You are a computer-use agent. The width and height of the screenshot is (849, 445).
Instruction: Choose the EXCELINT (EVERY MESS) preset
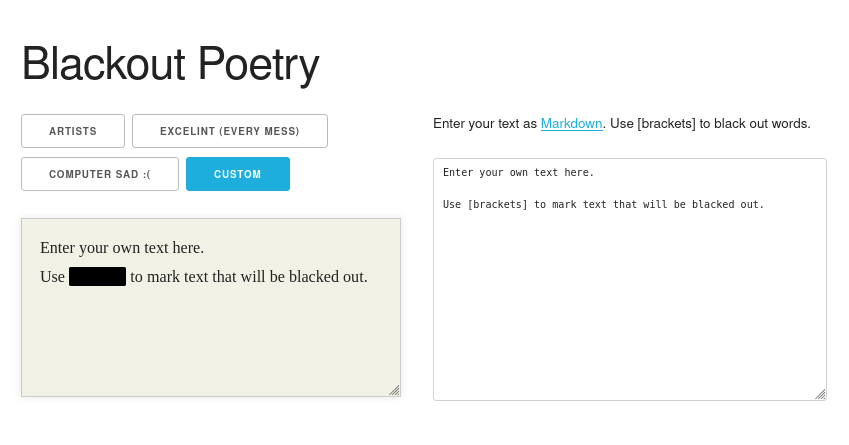point(230,131)
